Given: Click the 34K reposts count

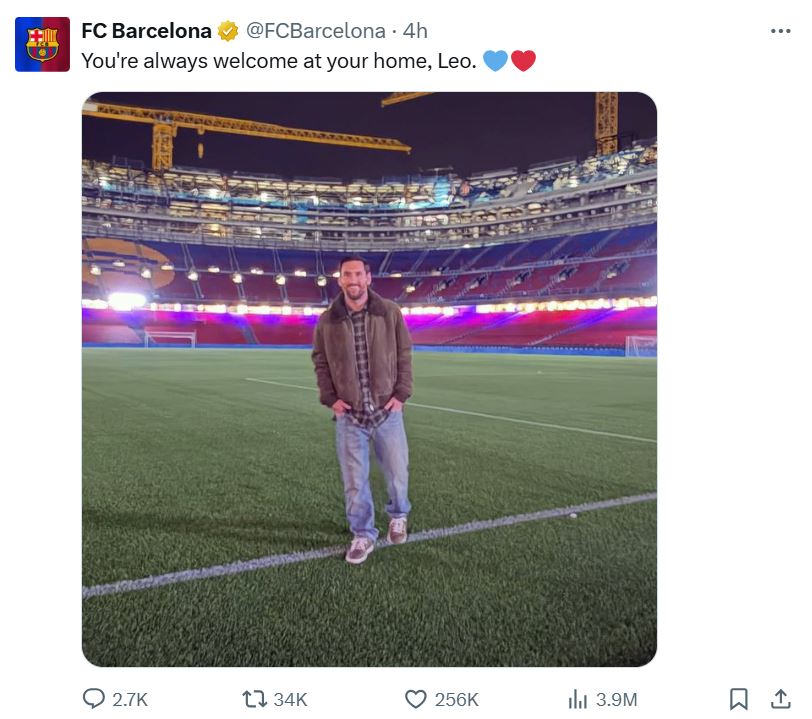Looking at the screenshot, I should pos(291,699).
